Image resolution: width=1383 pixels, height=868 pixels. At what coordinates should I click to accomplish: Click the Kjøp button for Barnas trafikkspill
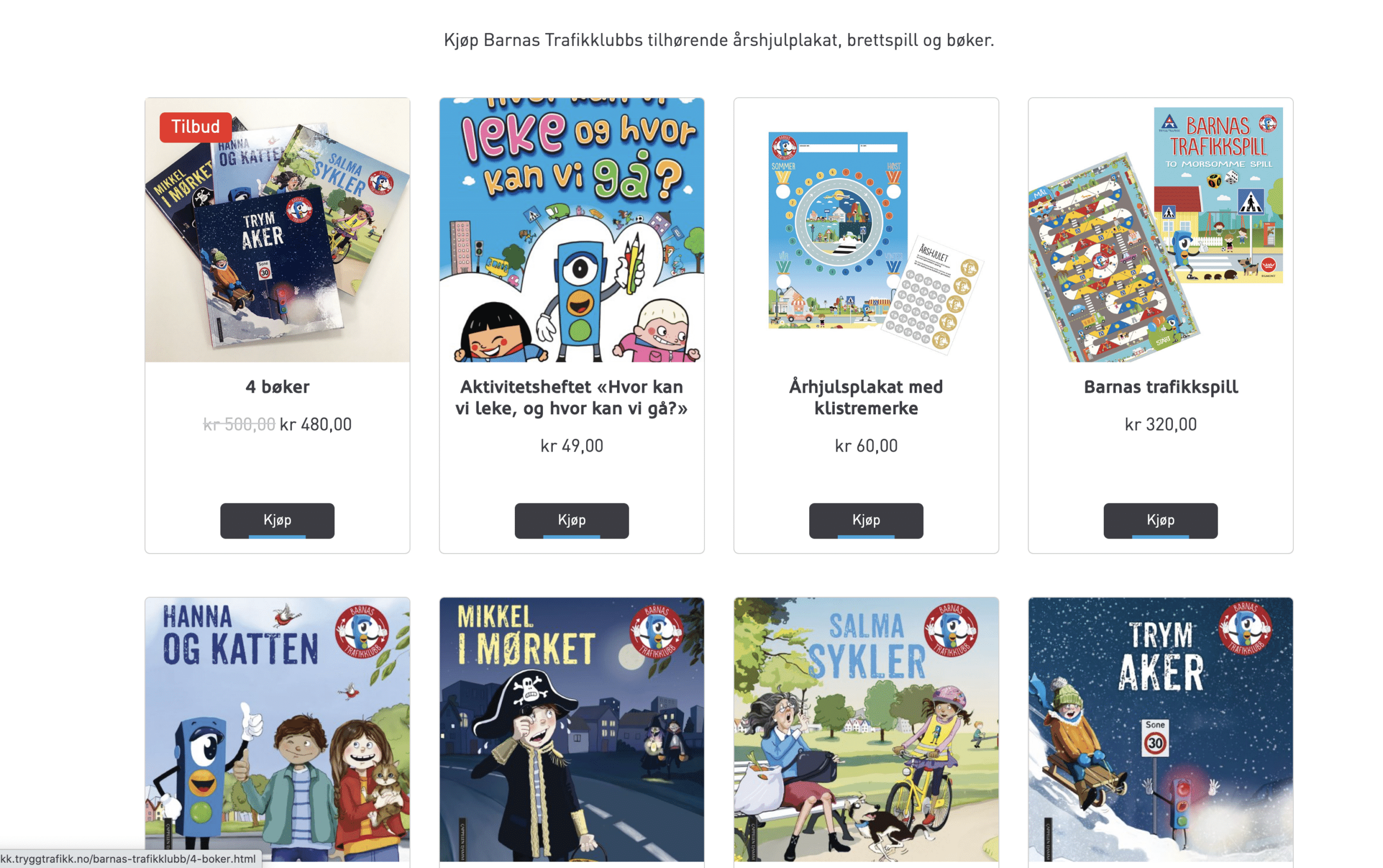coord(1160,521)
